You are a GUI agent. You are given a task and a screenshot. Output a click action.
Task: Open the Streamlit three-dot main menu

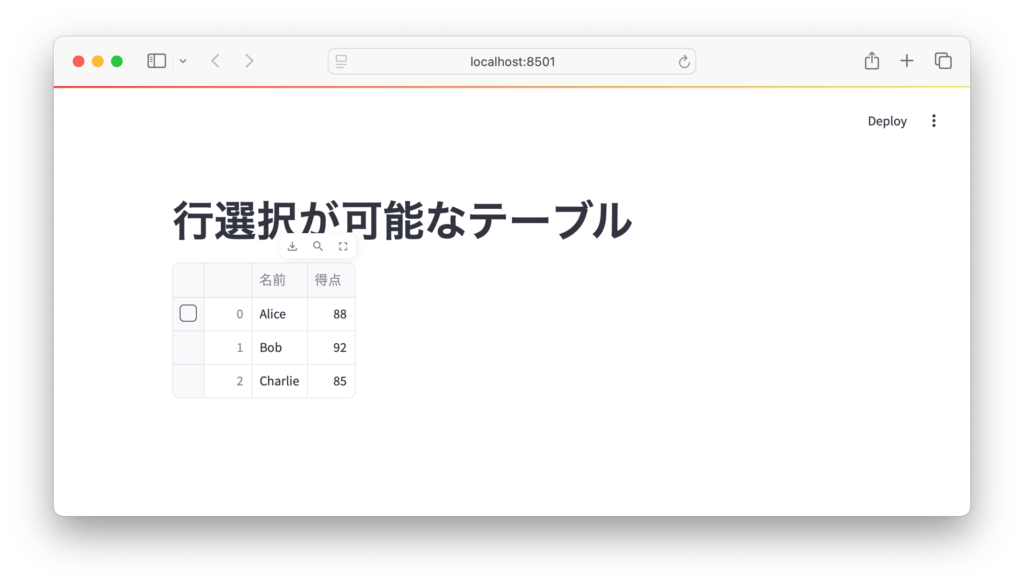click(934, 121)
